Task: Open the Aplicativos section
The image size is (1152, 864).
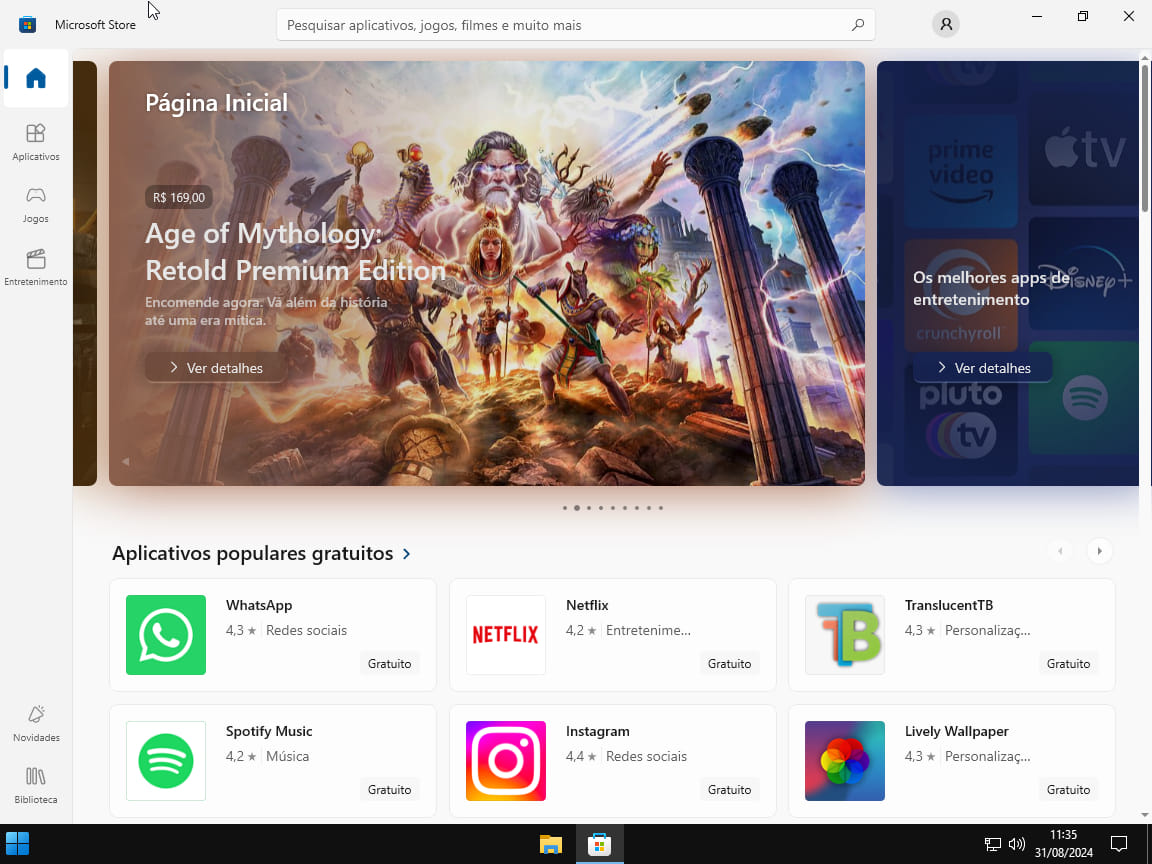Action: [x=35, y=143]
